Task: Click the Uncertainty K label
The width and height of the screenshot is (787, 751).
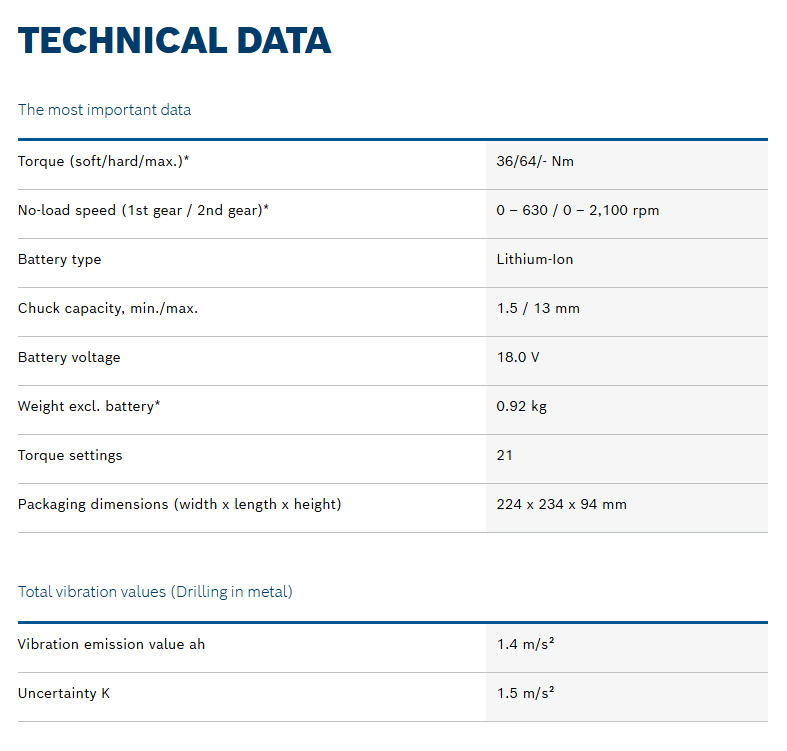Action: [x=64, y=693]
